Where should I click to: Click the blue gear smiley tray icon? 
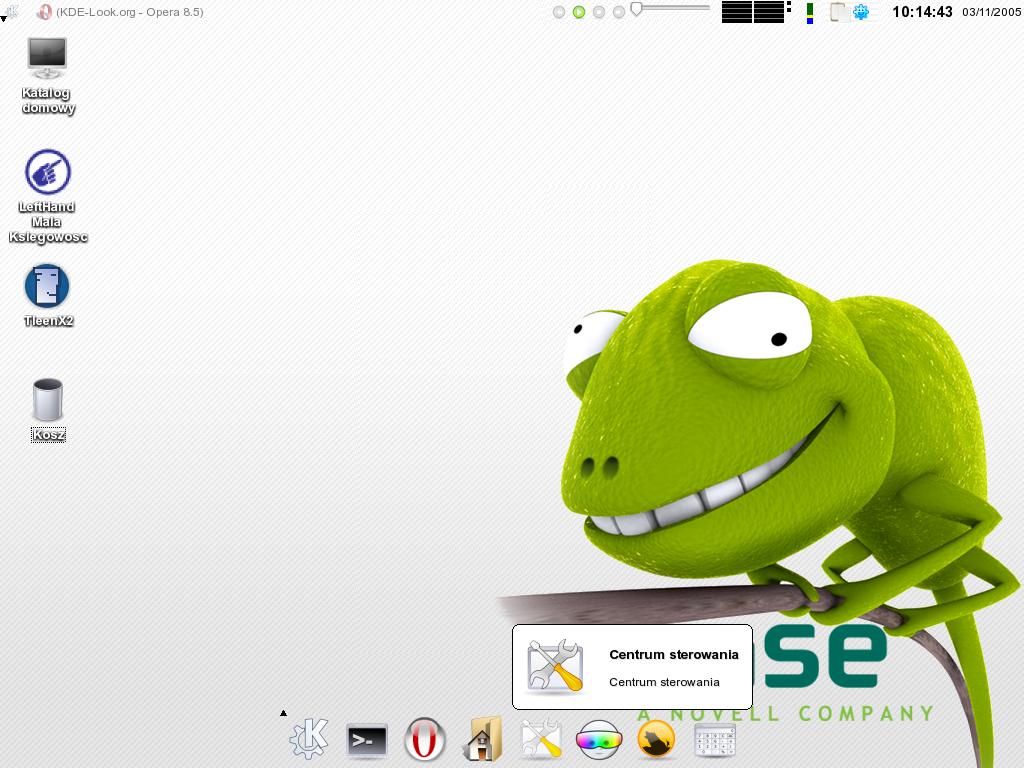pos(861,12)
